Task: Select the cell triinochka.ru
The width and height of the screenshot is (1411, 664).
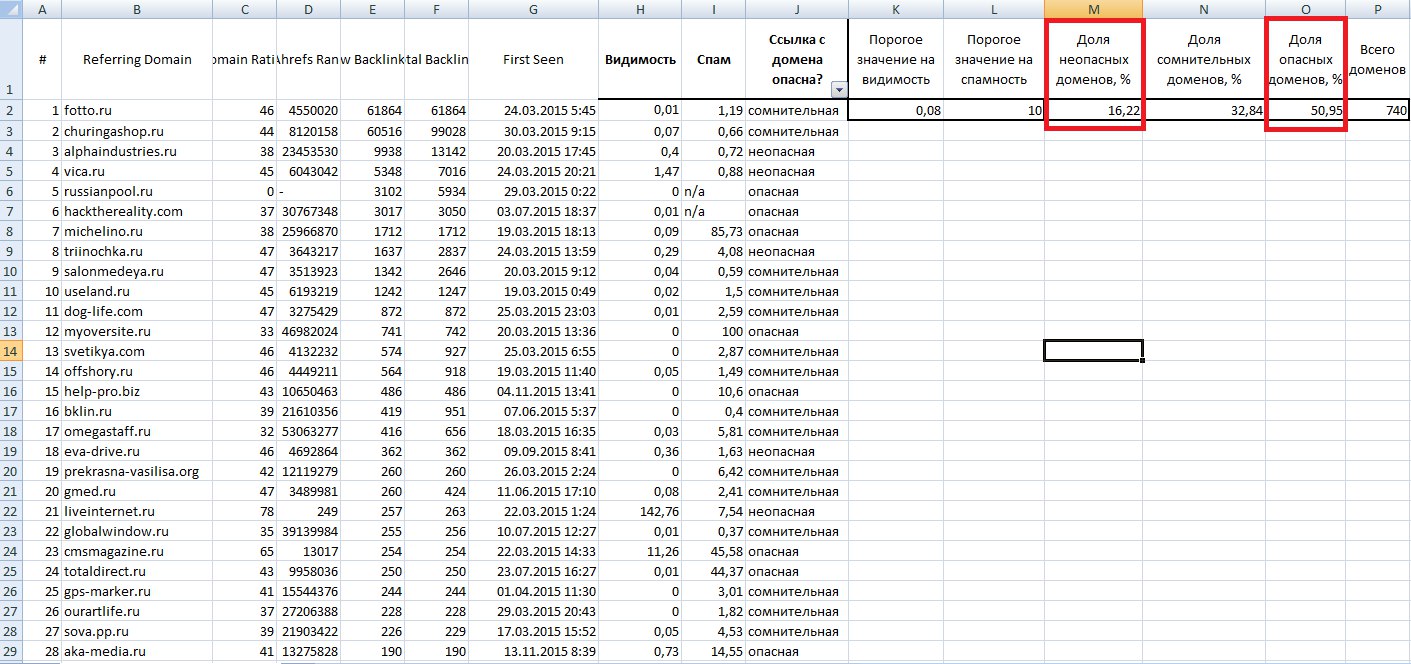Action: pyautogui.click(x=136, y=251)
